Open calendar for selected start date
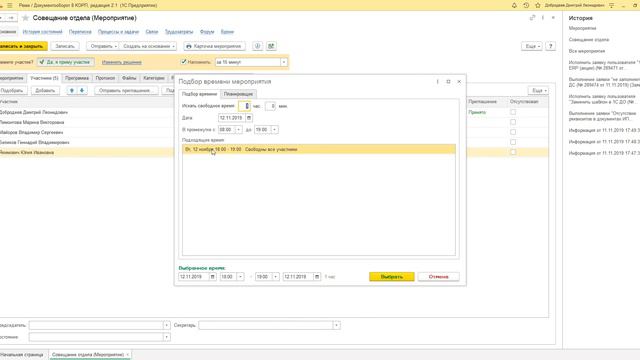640x360 pixels. click(x=213, y=277)
